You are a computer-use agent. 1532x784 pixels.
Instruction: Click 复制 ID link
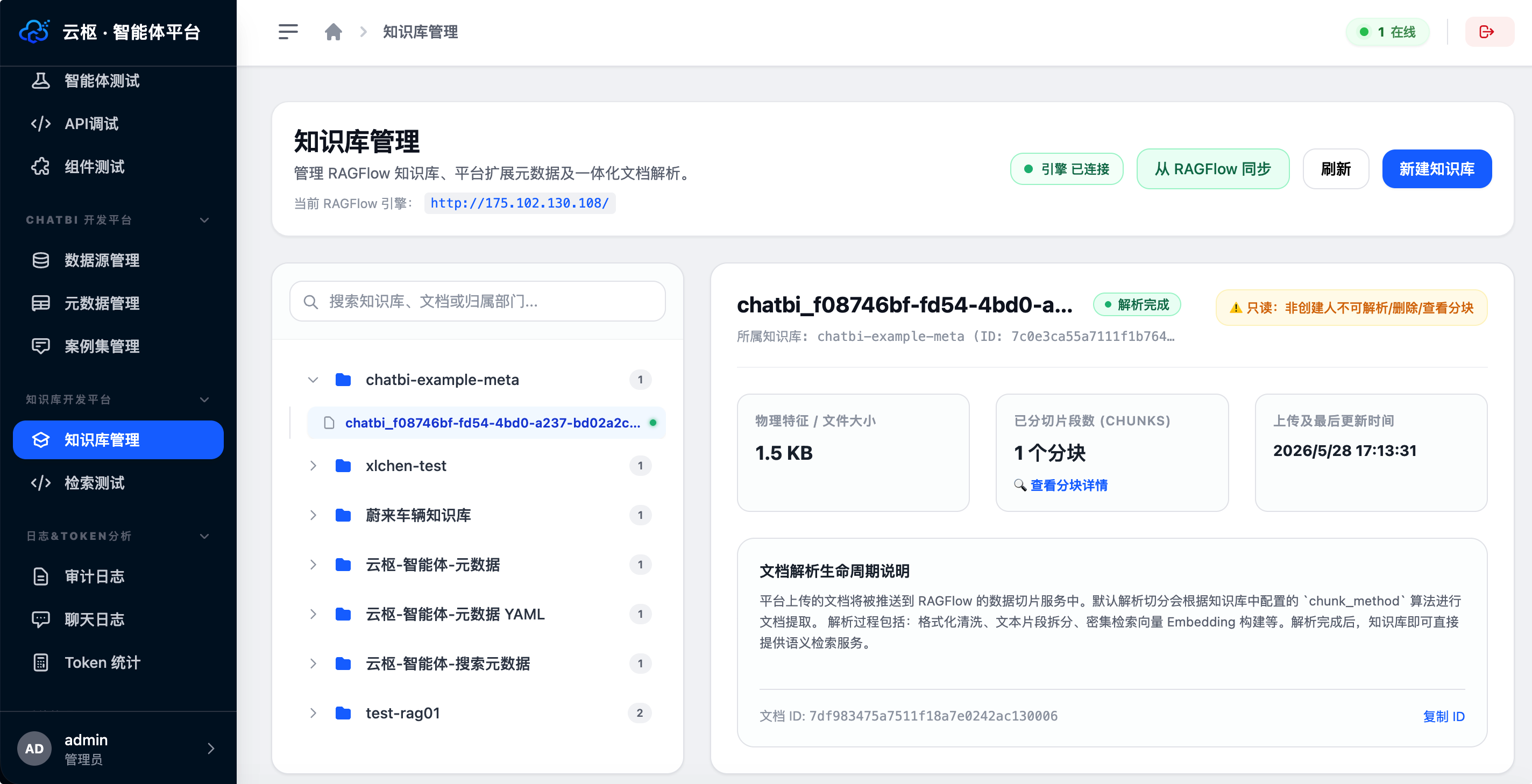point(1443,716)
